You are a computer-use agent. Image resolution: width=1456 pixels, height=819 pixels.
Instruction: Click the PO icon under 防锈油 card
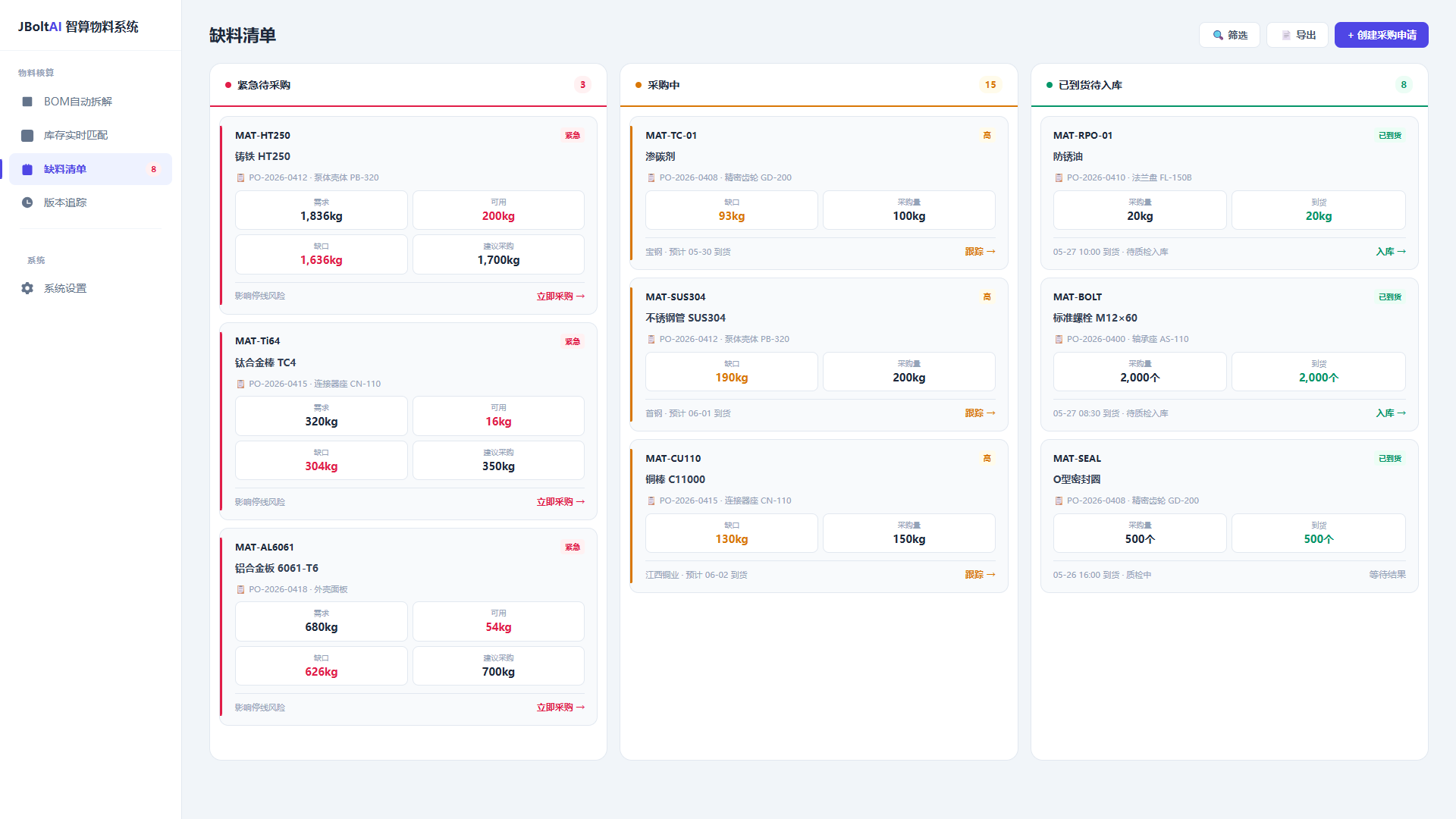(x=1059, y=177)
